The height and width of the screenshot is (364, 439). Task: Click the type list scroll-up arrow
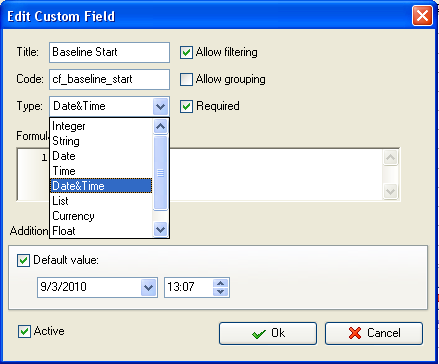[x=160, y=126]
